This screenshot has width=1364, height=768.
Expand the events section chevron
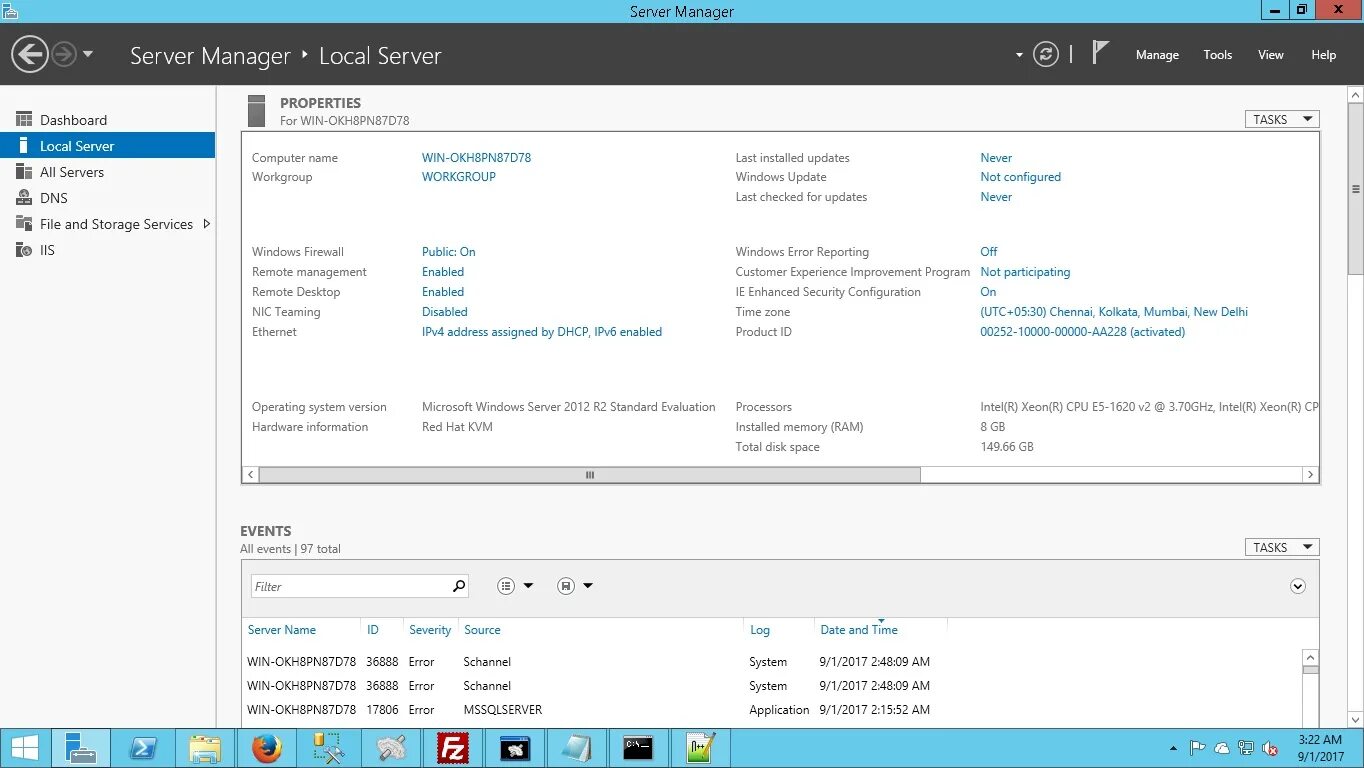pos(1298,586)
